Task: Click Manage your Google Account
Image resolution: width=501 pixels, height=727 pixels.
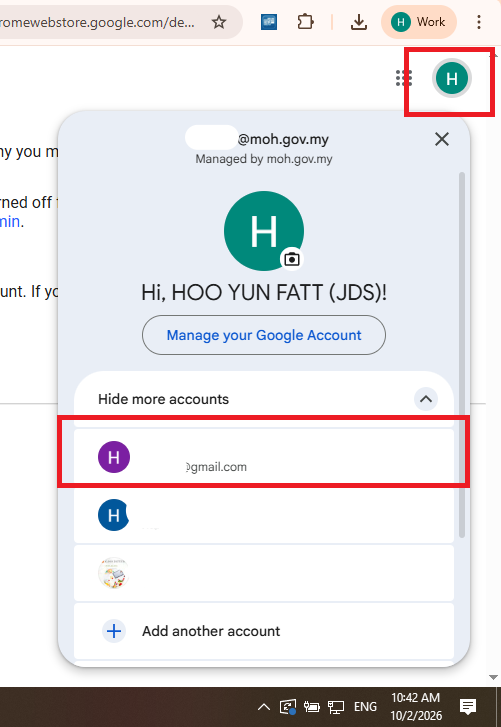Action: 264,335
